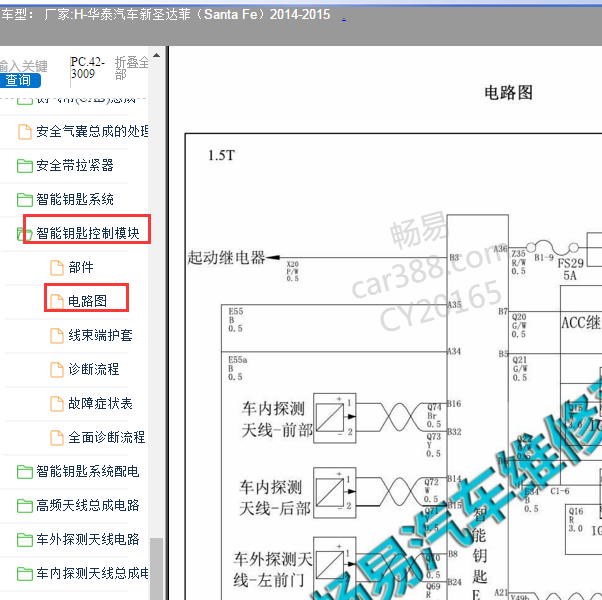This screenshot has height=600, width=602.
Task: Click the 起动继电器 label in diagram
Action: coord(226,258)
